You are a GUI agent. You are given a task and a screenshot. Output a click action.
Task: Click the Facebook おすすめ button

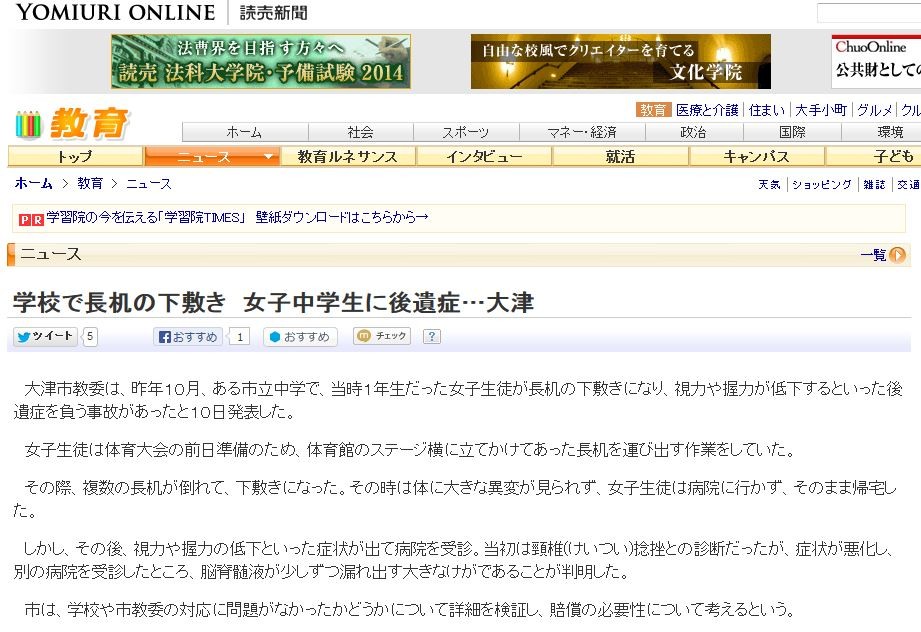click(188, 337)
